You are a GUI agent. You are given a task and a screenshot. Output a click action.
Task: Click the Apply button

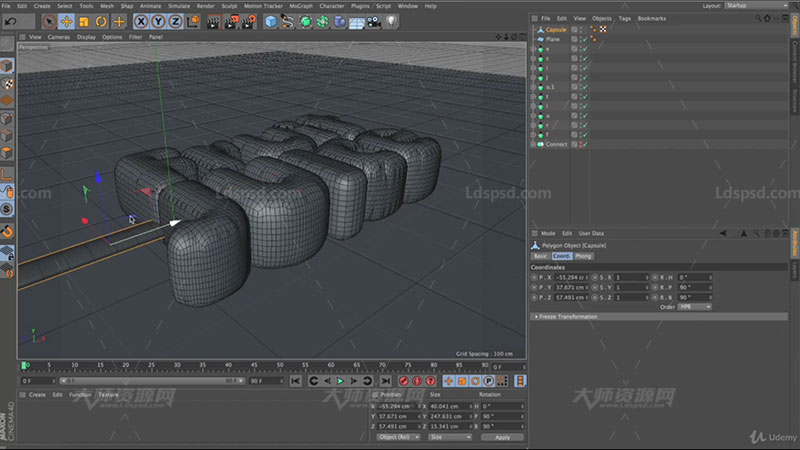(x=502, y=437)
